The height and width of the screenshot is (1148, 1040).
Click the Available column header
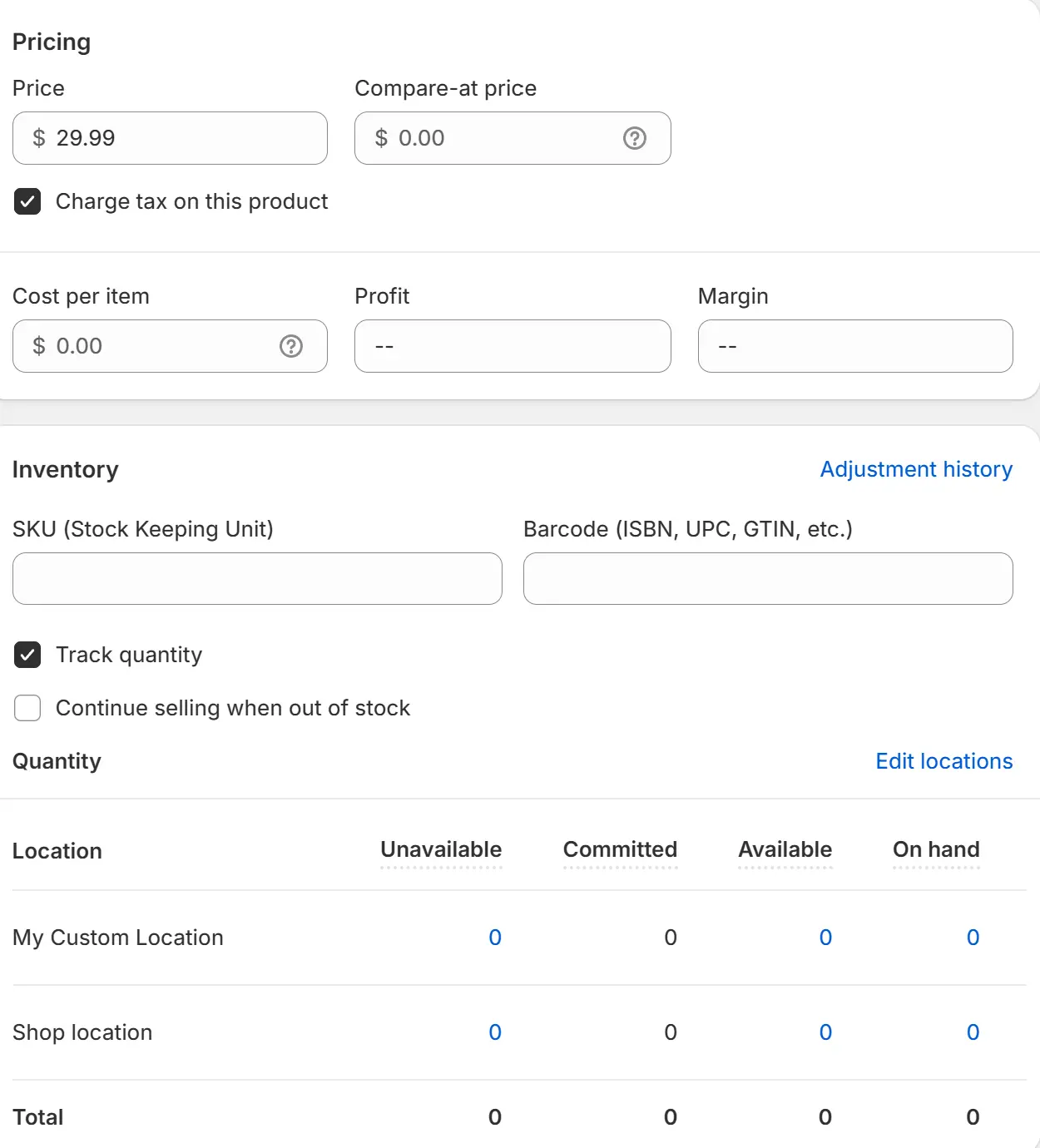point(785,849)
